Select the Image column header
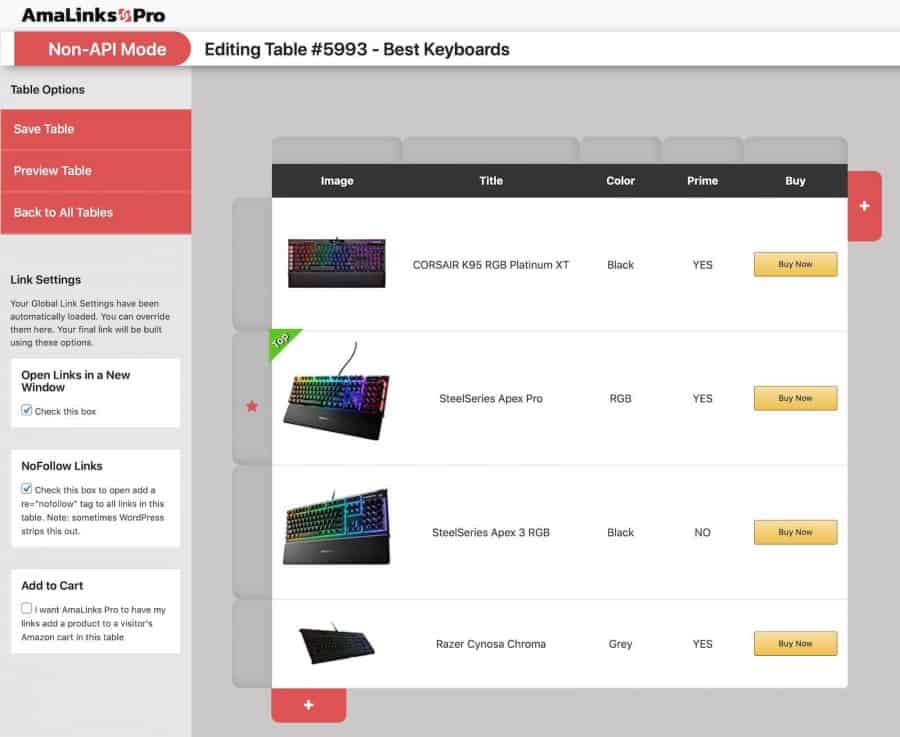The height and width of the screenshot is (737, 900). 337,181
